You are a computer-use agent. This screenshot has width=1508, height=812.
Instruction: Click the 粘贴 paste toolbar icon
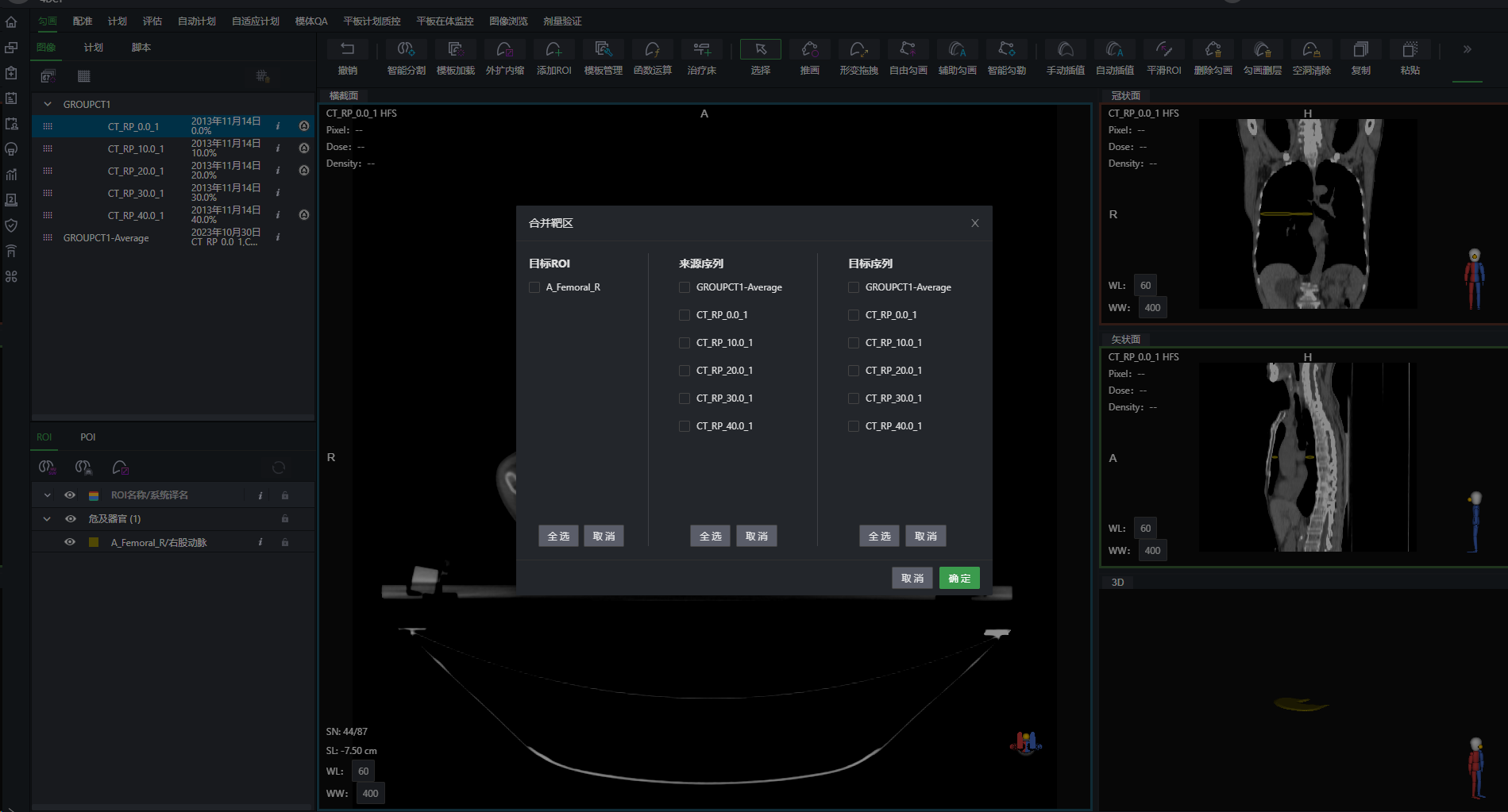point(1410,50)
